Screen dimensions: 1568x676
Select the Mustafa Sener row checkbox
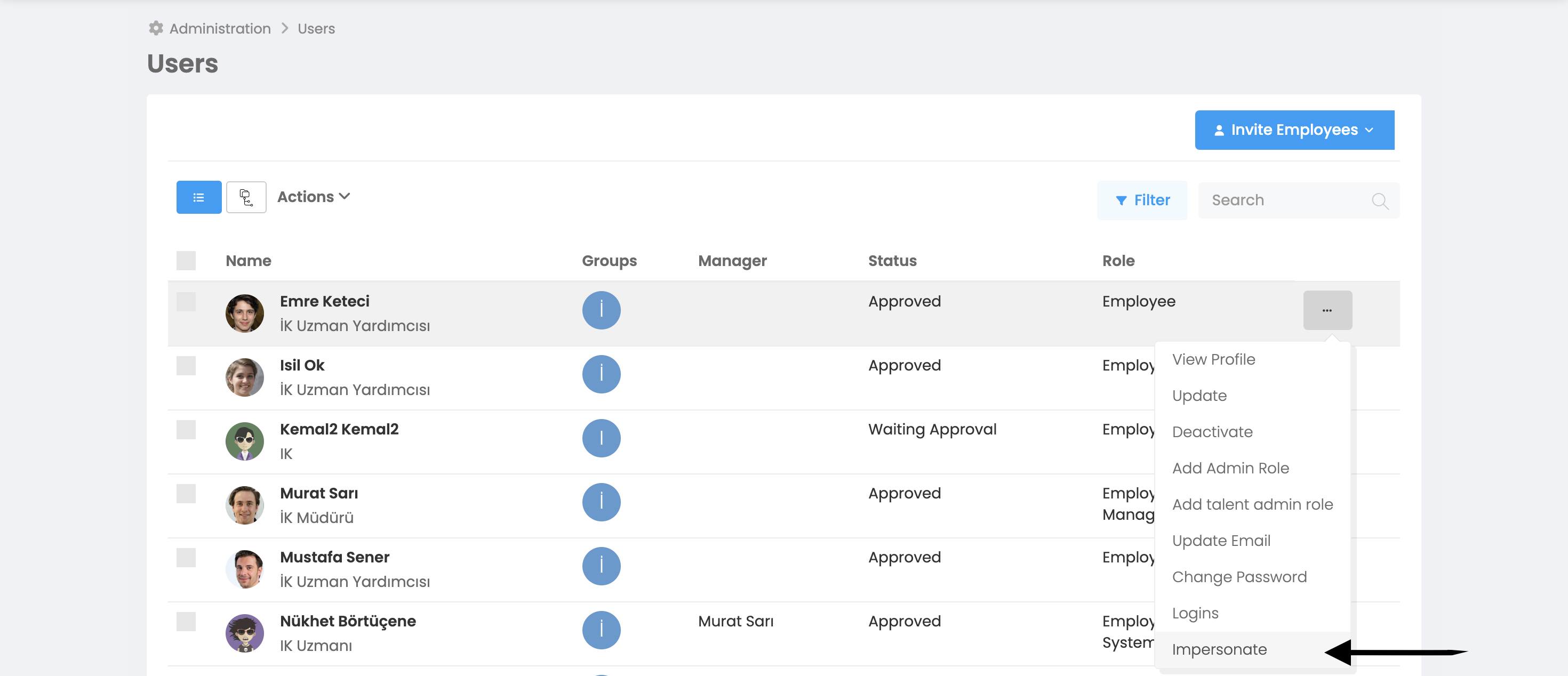186,557
